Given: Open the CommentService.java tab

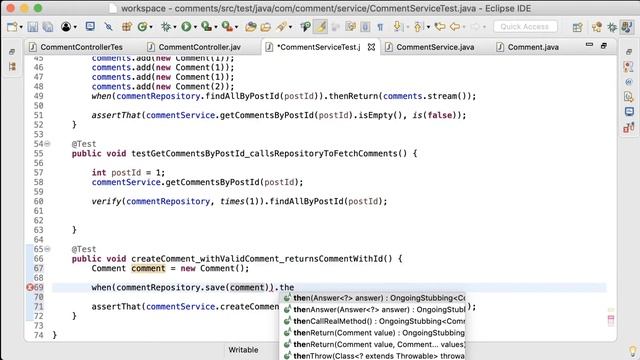Looking at the screenshot, I should [435, 47].
